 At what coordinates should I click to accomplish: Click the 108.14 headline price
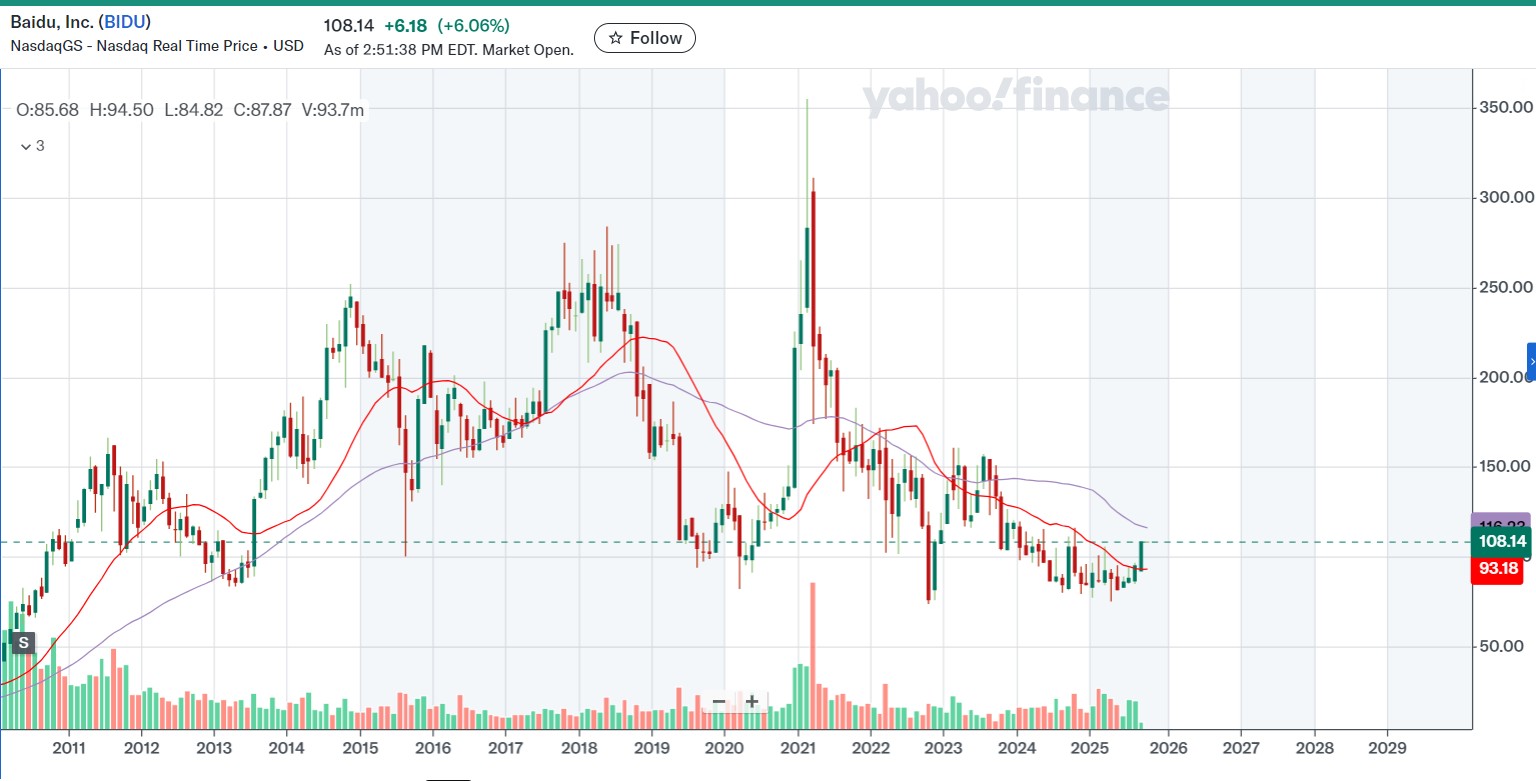(x=348, y=25)
